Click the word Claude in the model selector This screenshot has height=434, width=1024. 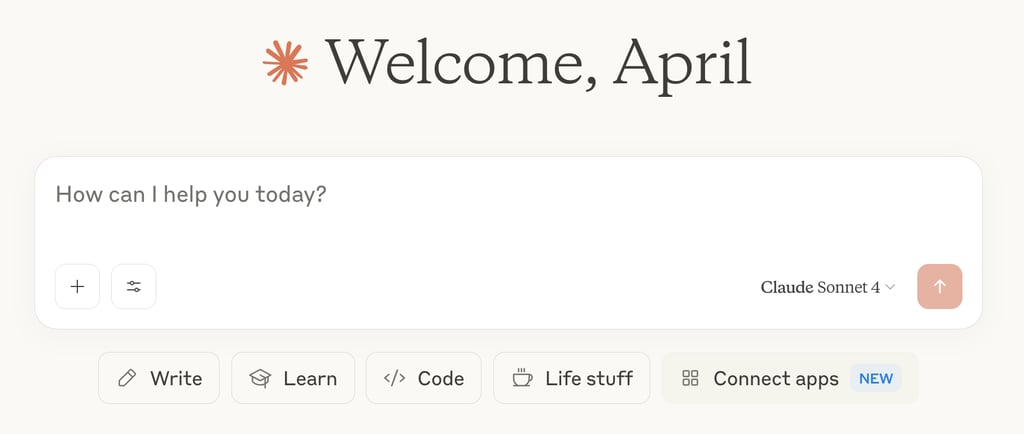click(x=787, y=287)
